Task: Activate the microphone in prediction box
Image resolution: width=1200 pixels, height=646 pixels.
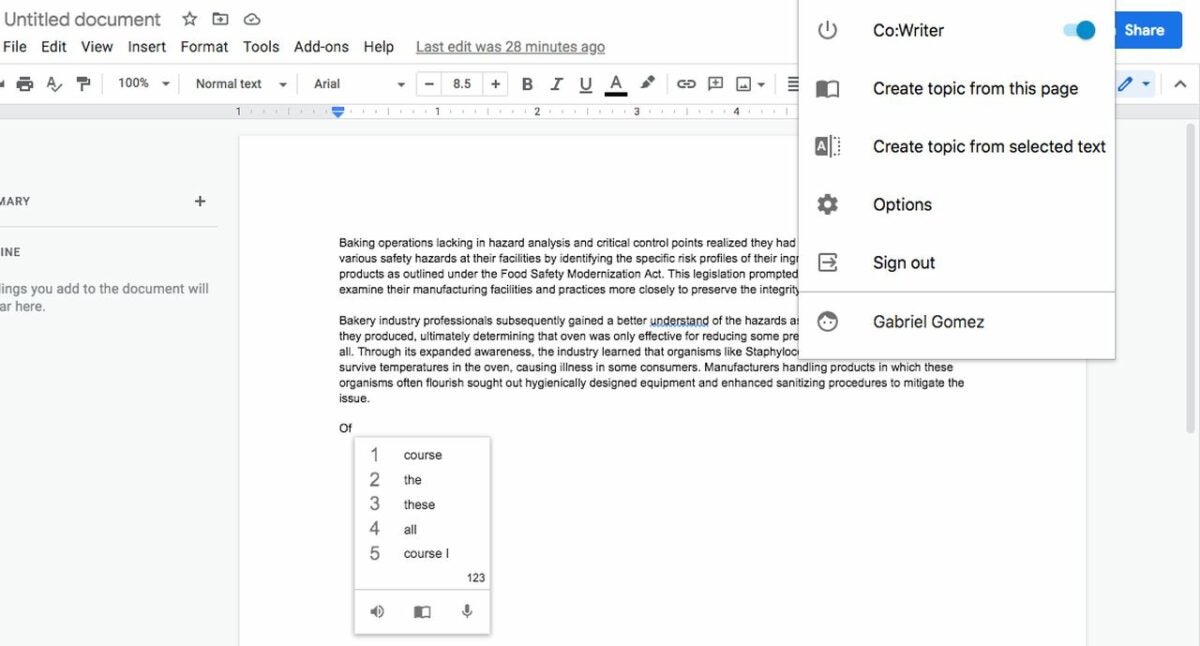Action: 466,611
